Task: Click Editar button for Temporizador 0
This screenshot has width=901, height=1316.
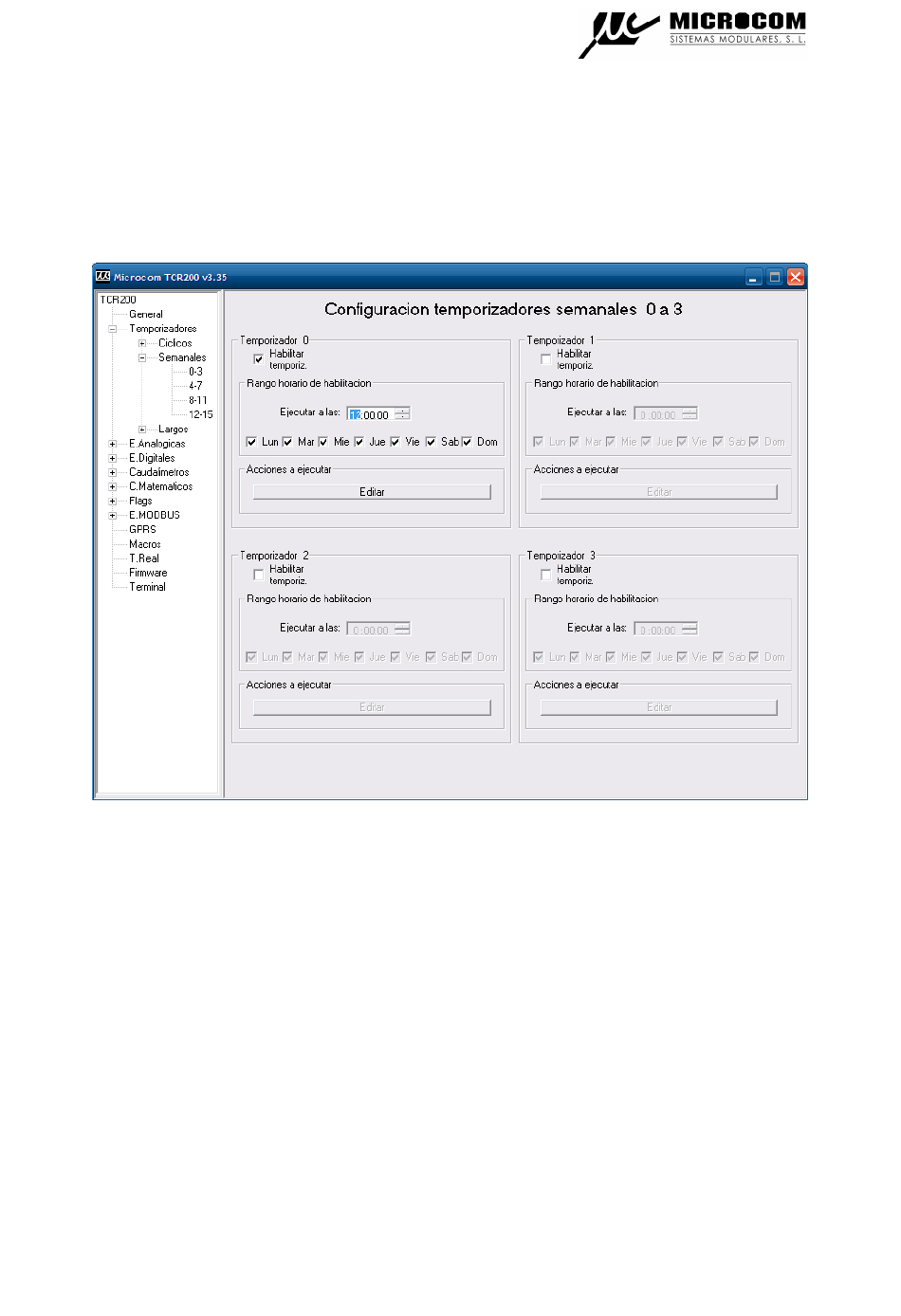Action: [372, 492]
